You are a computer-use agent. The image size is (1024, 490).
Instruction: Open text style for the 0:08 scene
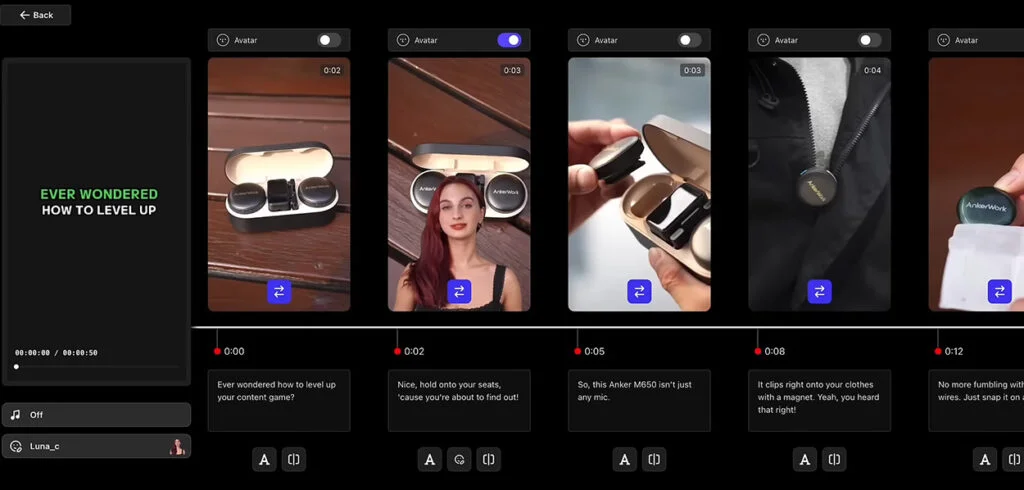coord(805,459)
